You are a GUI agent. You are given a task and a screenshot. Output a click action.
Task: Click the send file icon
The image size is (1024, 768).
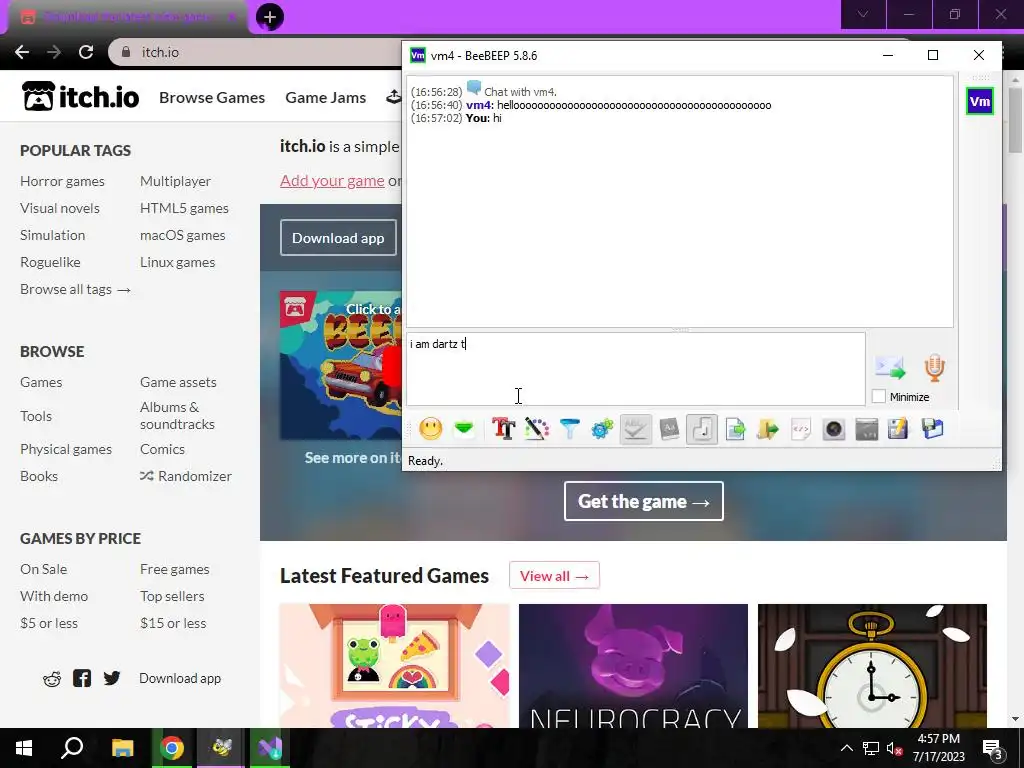click(x=735, y=429)
